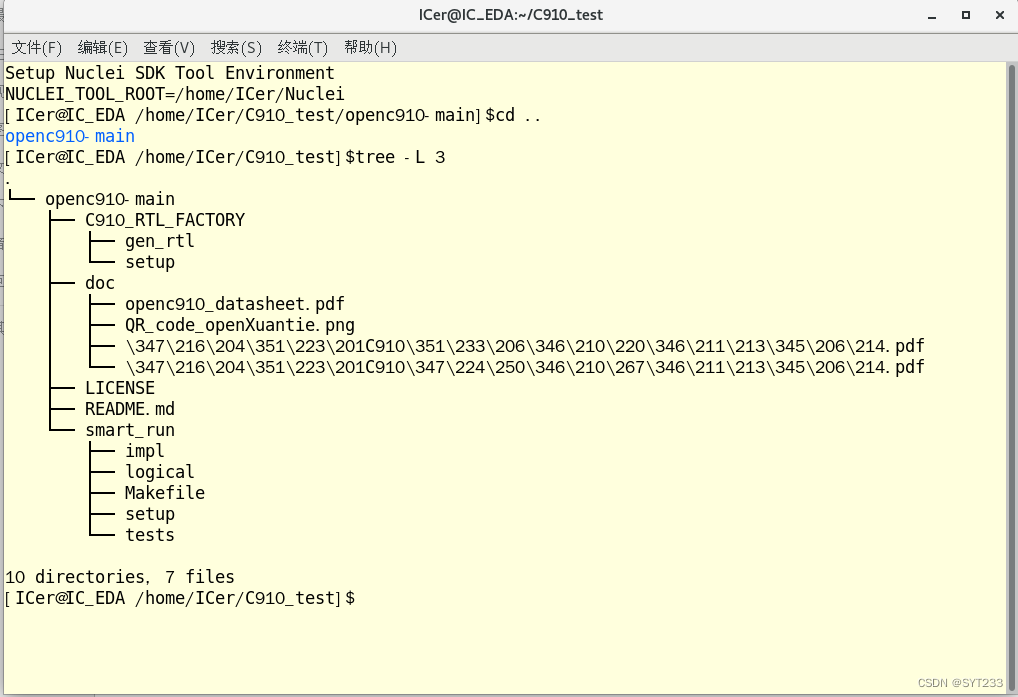Click the escaped pdf name containing \347\224\250
Screen dimensions: 1018x697
[525, 367]
